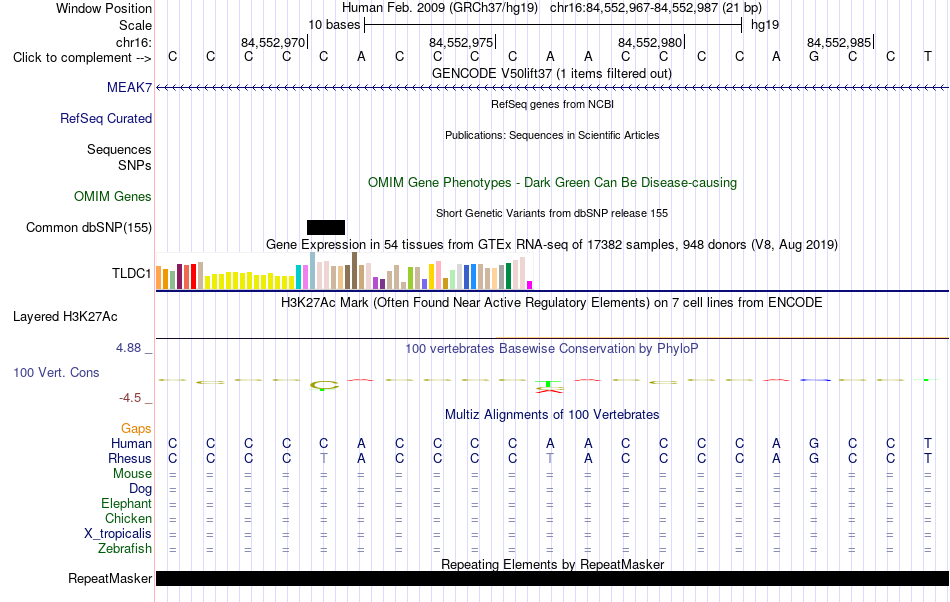Click the Multiz Alignments of 100 Vertebrates title

click(x=552, y=415)
